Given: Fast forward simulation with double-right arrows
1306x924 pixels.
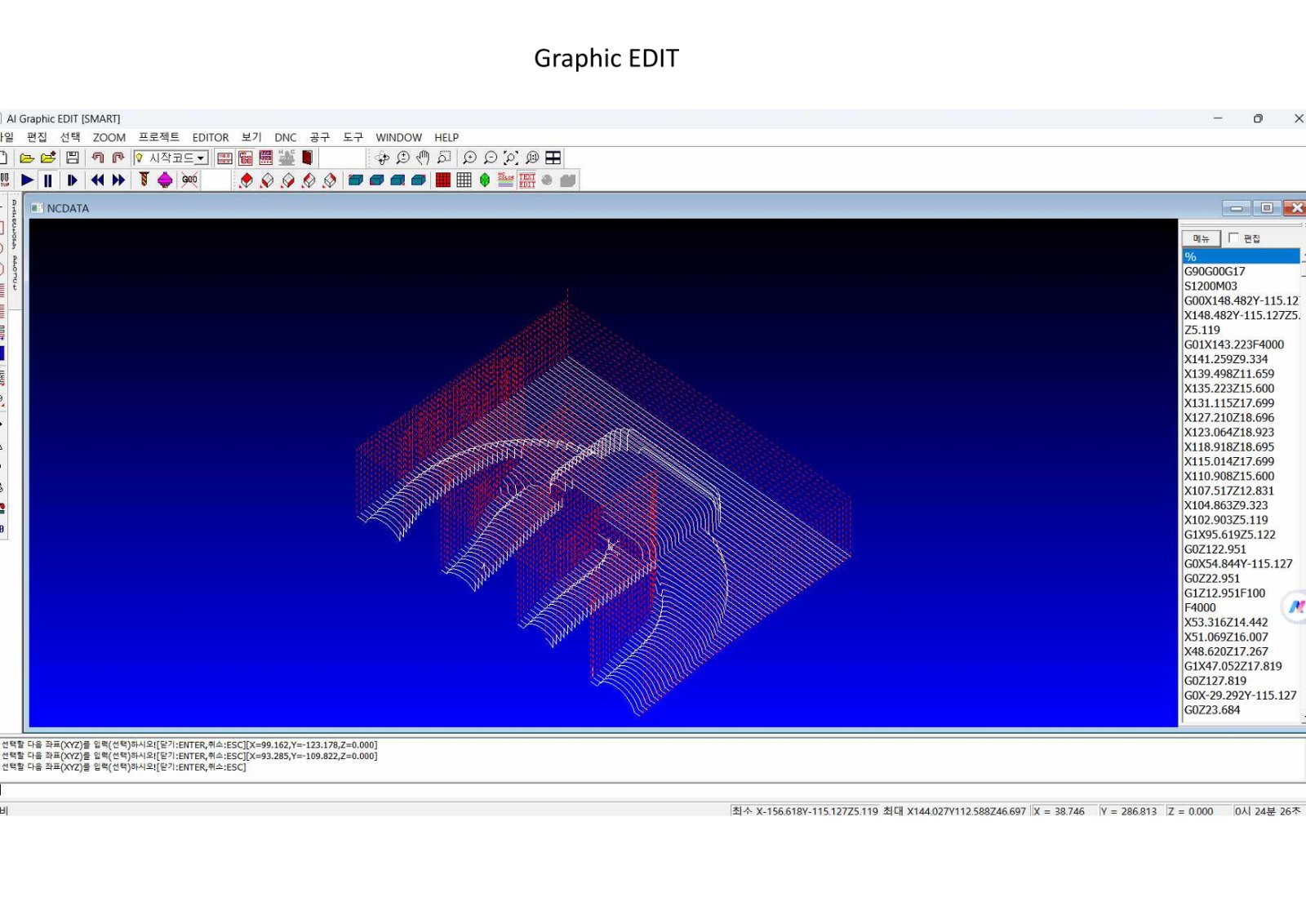Looking at the screenshot, I should pos(118,180).
